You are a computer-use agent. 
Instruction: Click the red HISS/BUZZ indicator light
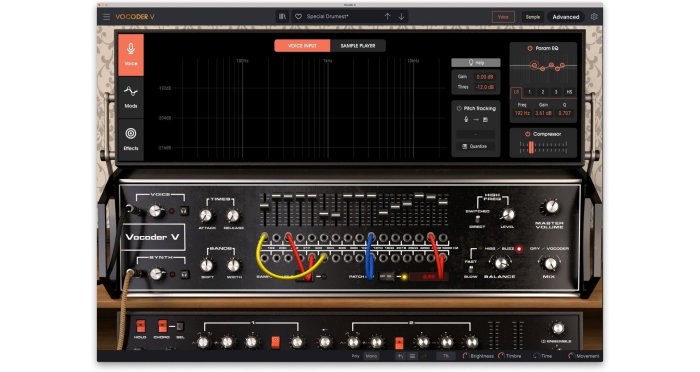pyautogui.click(x=519, y=249)
